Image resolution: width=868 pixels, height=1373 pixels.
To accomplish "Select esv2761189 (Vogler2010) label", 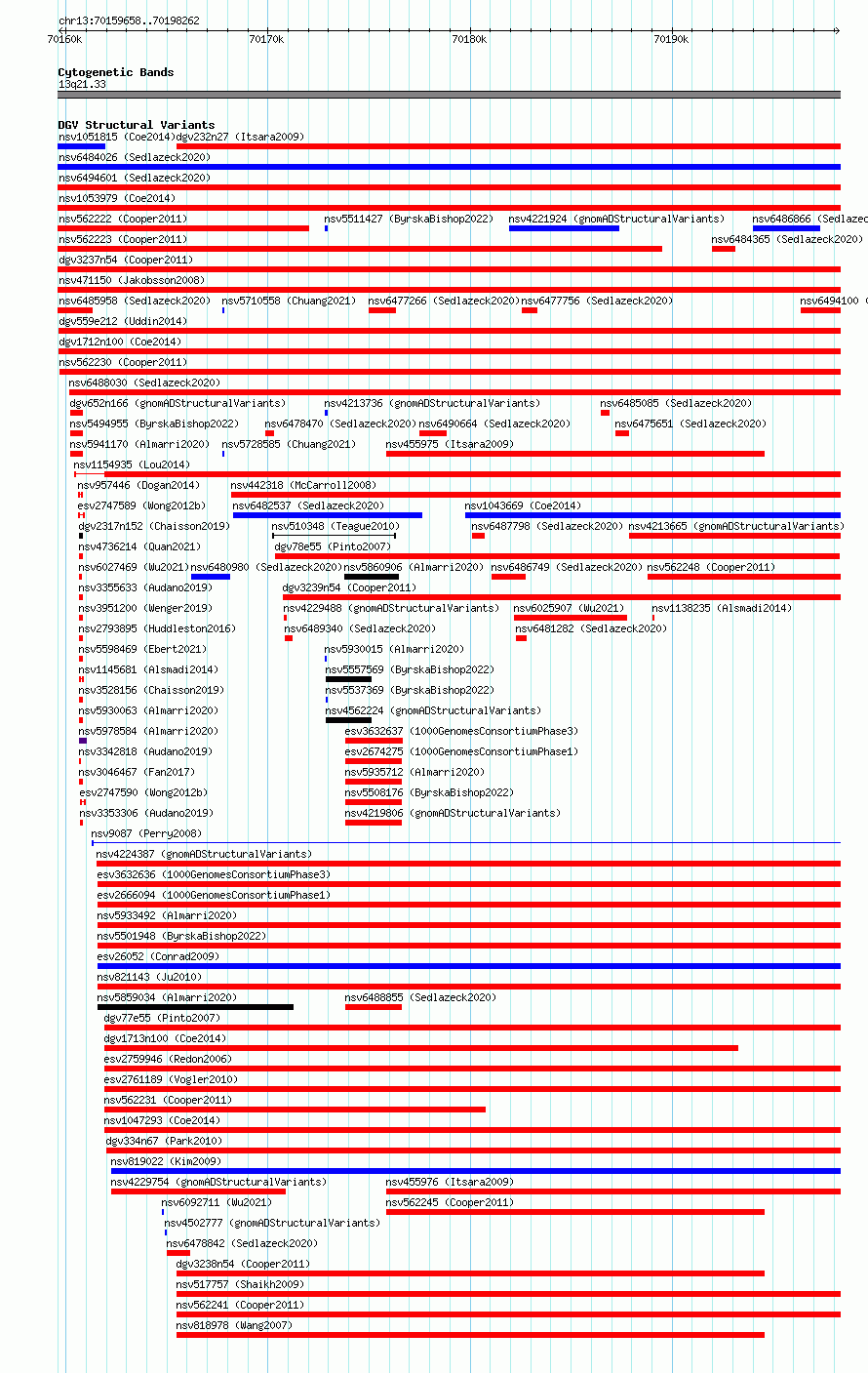I will coord(171,1079).
